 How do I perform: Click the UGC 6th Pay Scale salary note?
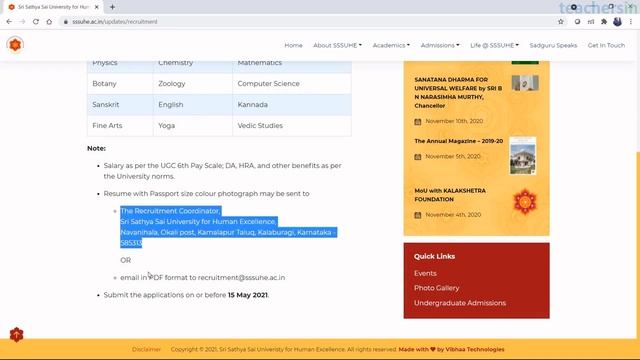(x=222, y=171)
